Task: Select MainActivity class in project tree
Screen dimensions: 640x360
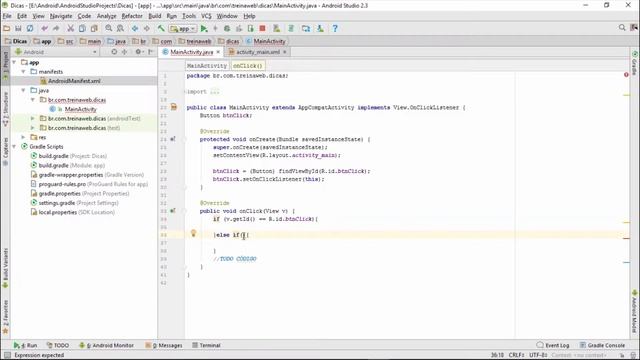Action: click(x=80, y=109)
